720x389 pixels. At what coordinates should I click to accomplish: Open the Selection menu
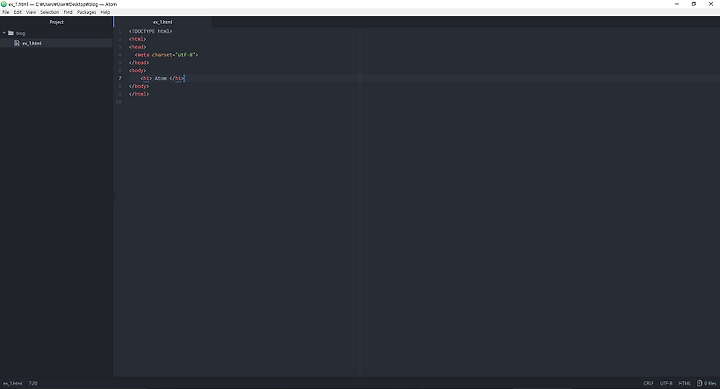(x=50, y=12)
